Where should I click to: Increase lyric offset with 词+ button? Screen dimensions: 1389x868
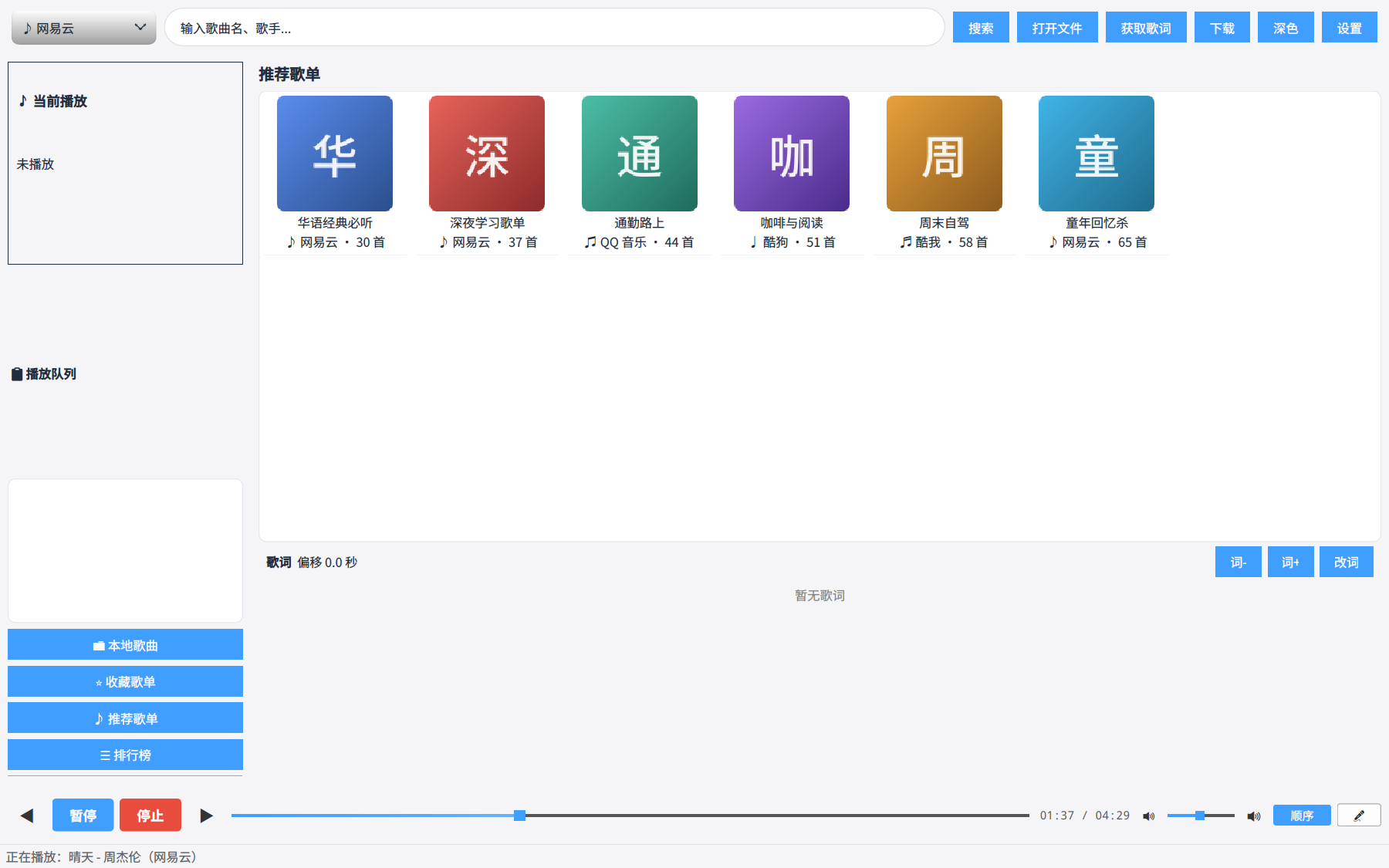point(1291,562)
